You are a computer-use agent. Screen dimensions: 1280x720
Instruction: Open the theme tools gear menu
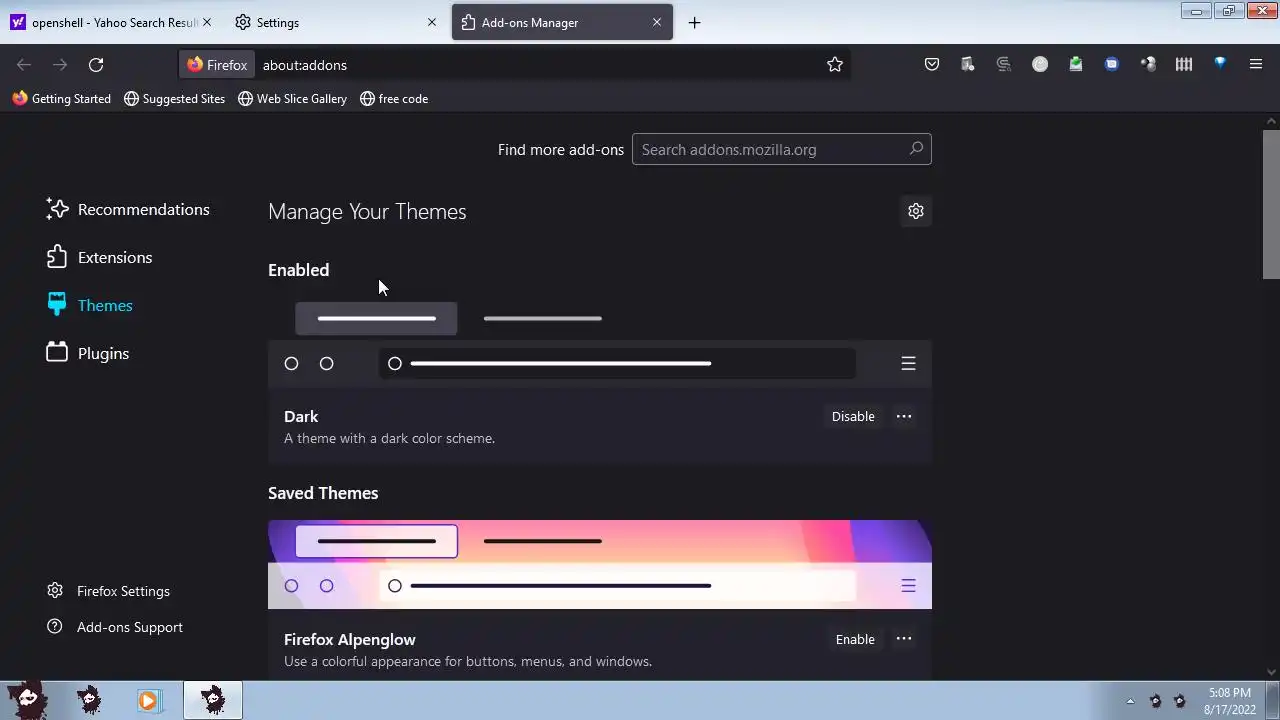click(x=916, y=211)
